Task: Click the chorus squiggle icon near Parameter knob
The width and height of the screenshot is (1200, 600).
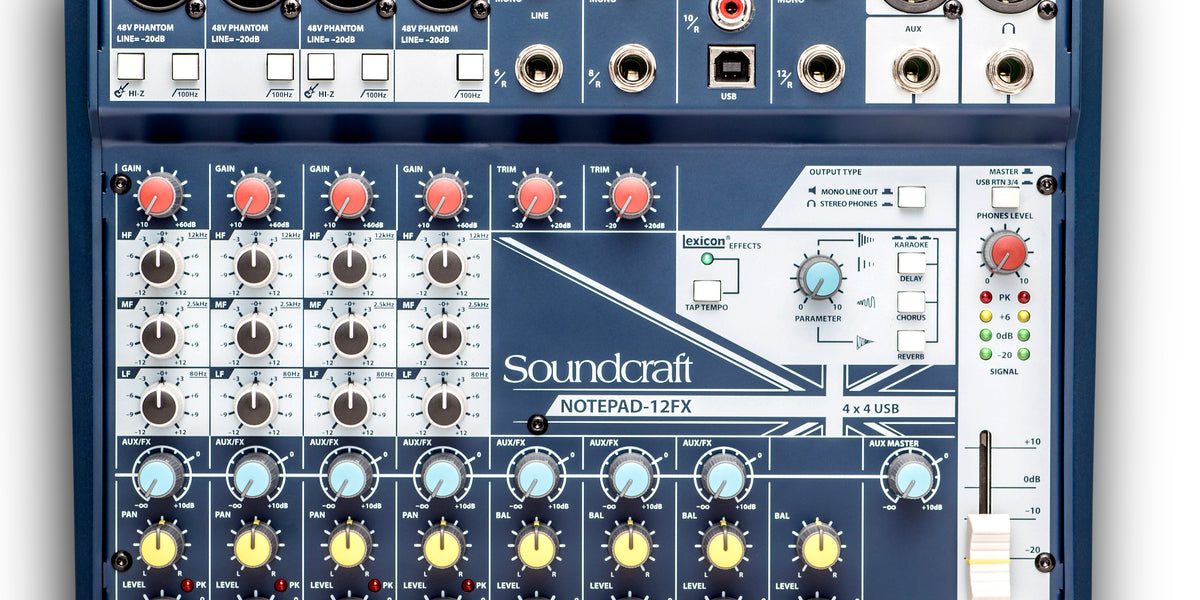Action: [863, 300]
